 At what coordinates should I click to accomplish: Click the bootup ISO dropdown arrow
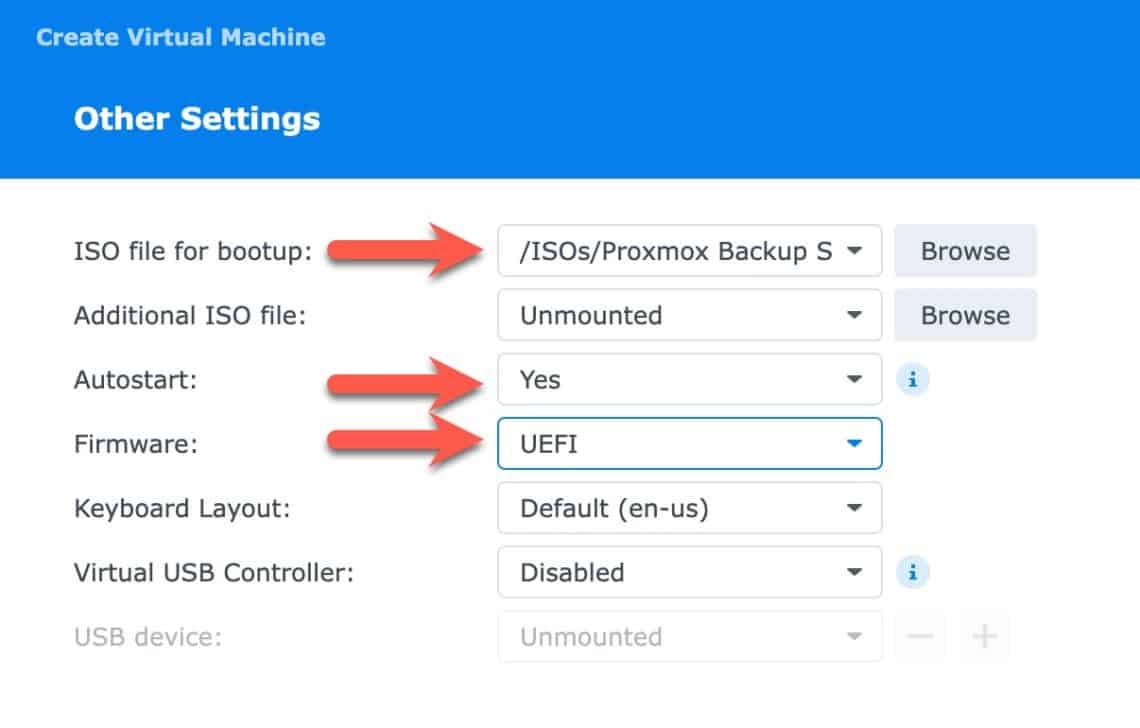[854, 251]
